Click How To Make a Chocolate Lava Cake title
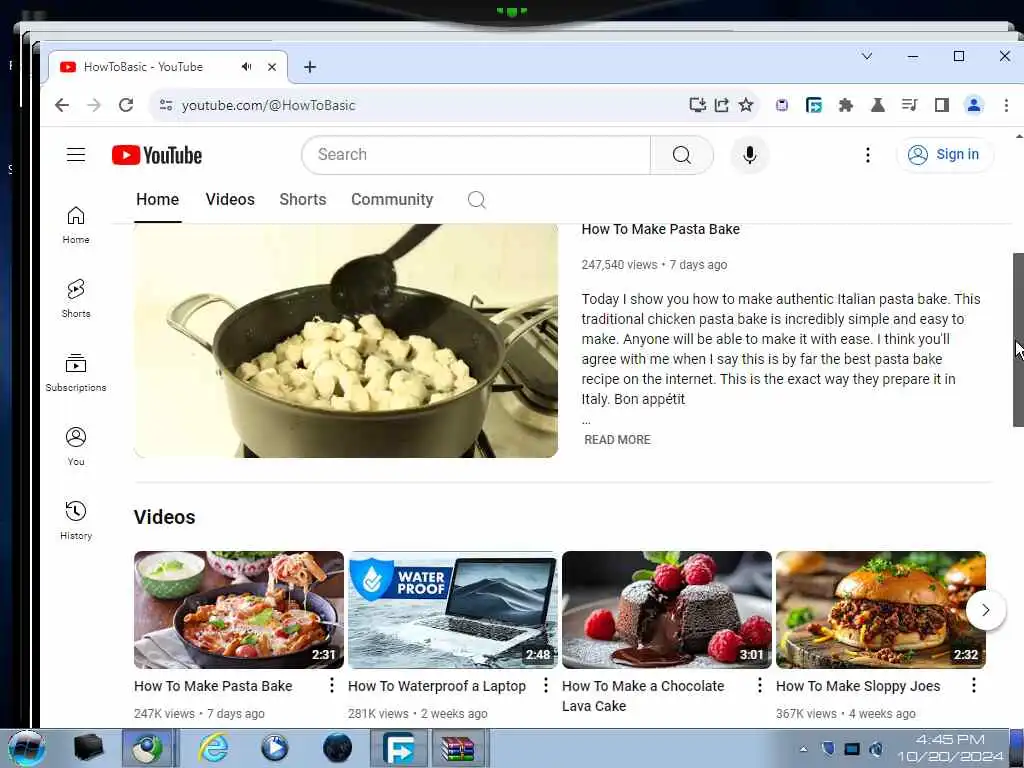1024x768 pixels. coord(643,696)
